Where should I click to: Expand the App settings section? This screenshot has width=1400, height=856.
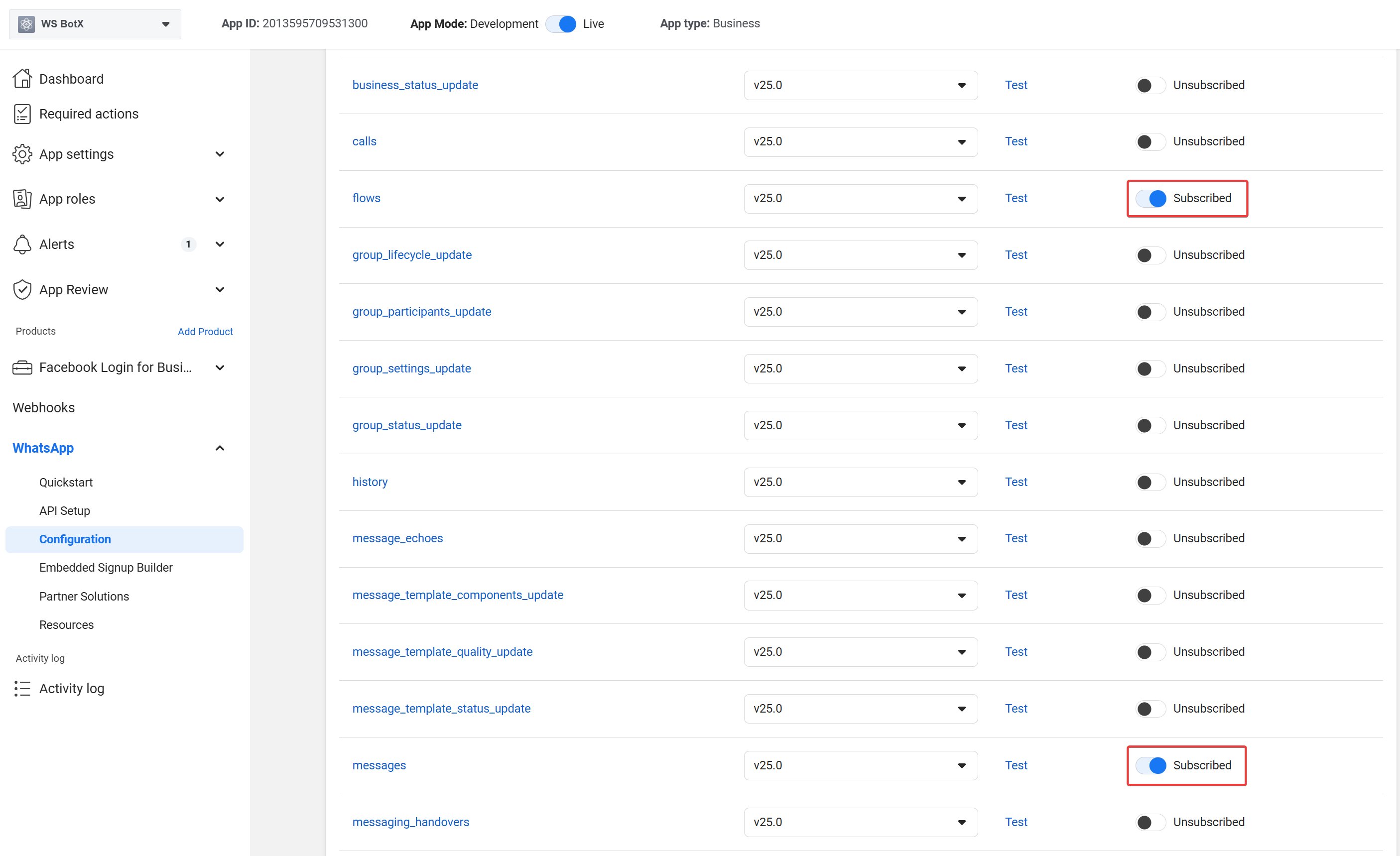[220, 154]
